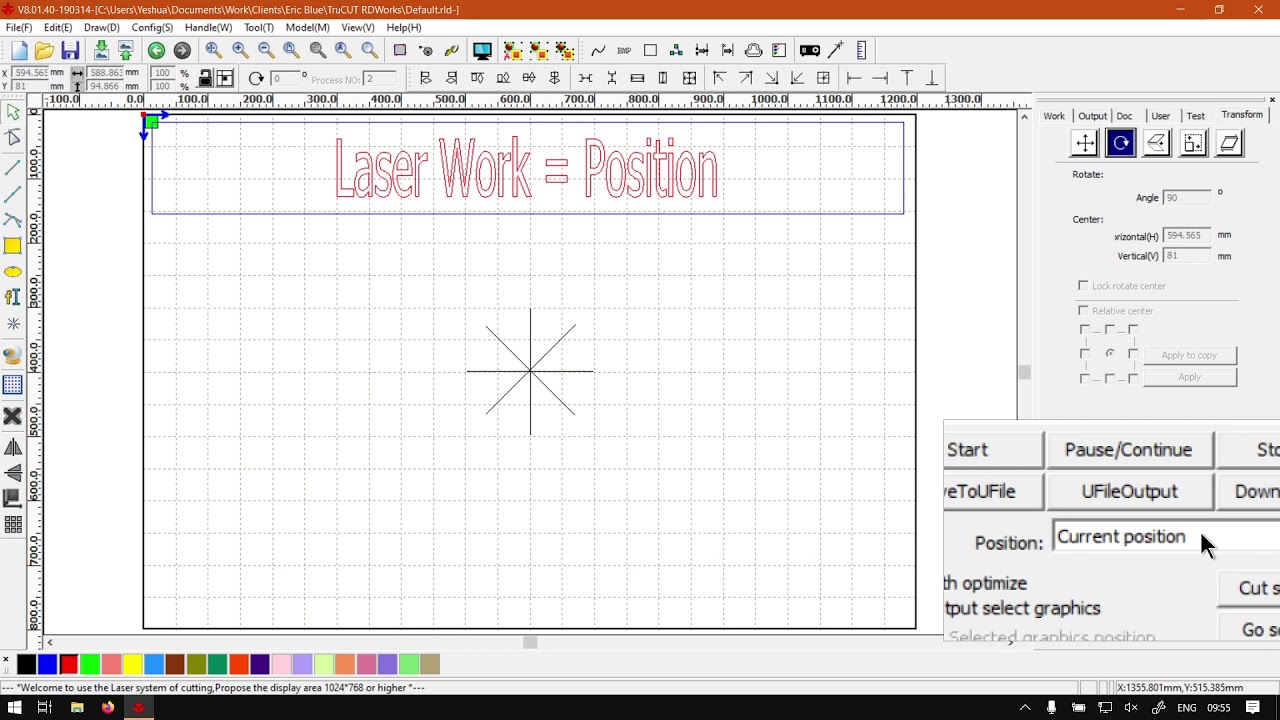Image resolution: width=1280 pixels, height=720 pixels.
Task: Select the Zoom Out magnifier tool
Action: coord(266,51)
